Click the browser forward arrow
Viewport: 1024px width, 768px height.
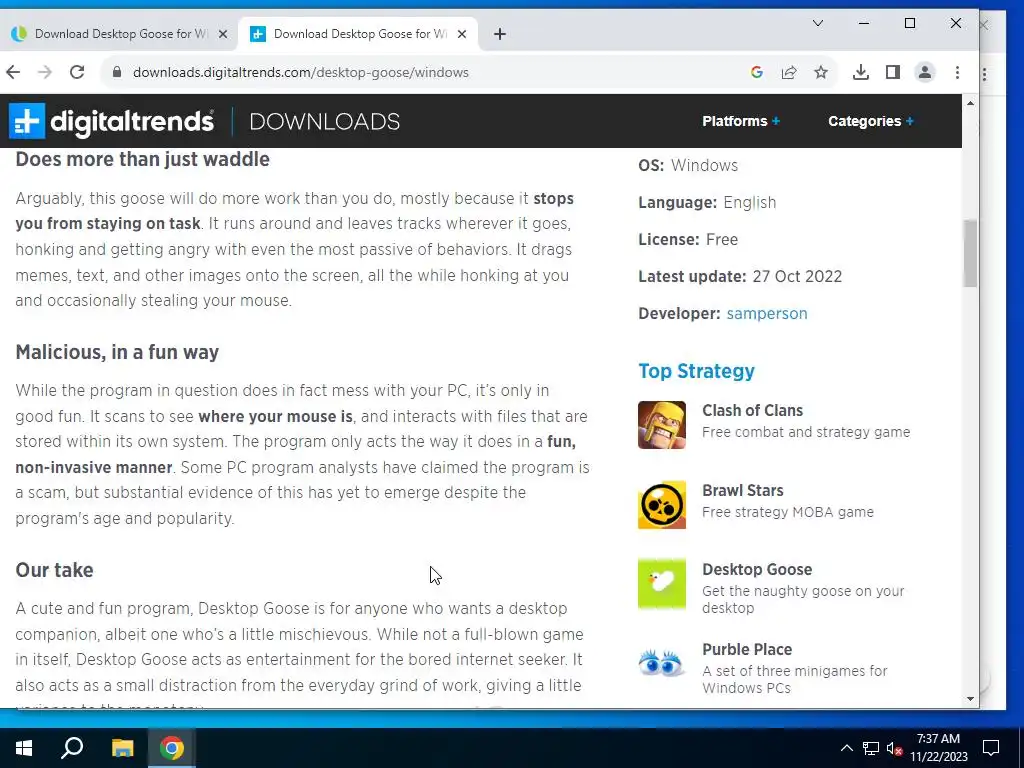click(x=45, y=72)
